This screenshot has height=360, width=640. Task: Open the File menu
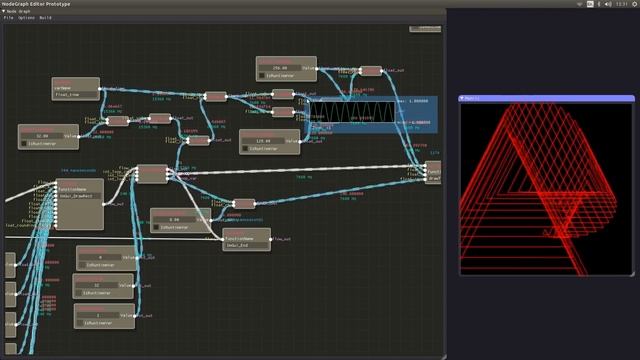(8, 18)
